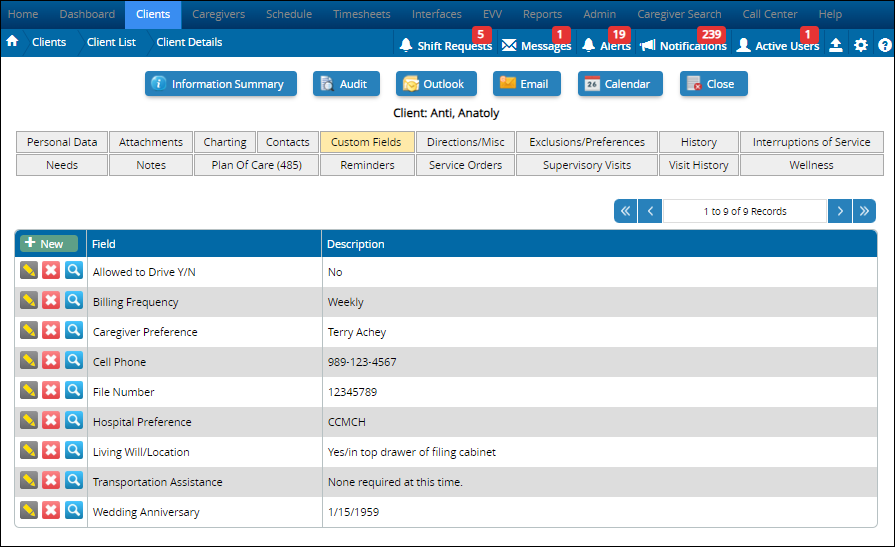
Task: Open Caregivers menu
Action: point(219,14)
